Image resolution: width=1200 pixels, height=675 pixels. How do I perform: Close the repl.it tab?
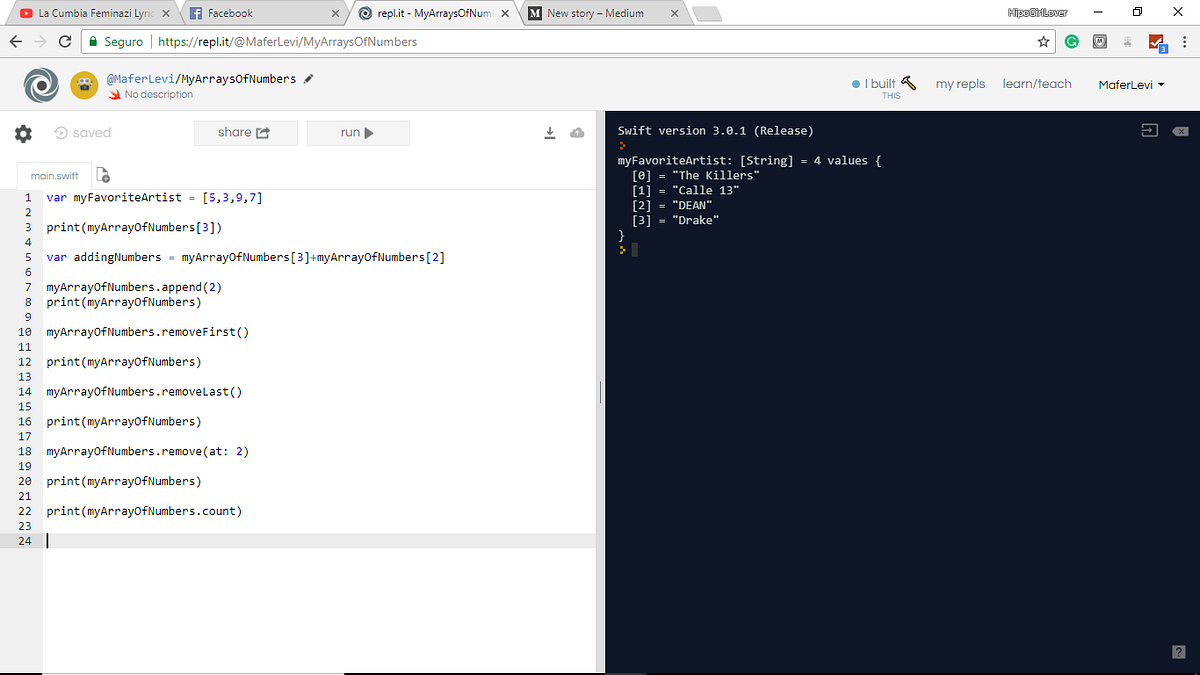pos(505,14)
